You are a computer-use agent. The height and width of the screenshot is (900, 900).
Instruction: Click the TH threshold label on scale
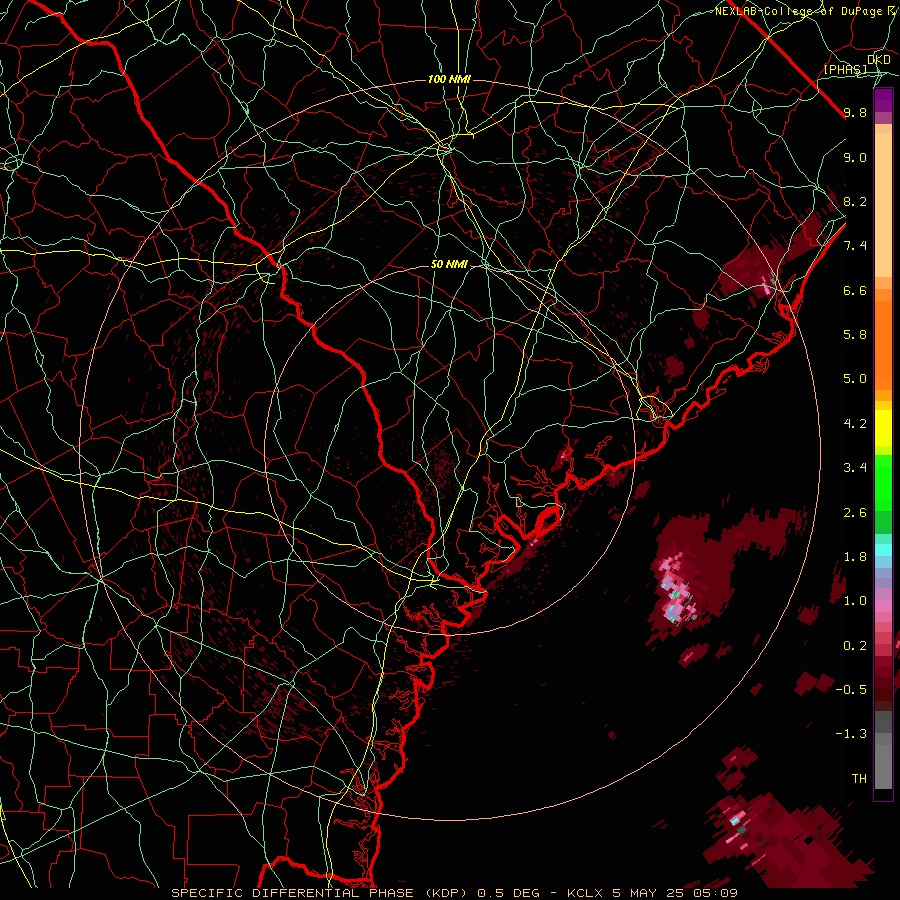[859, 779]
